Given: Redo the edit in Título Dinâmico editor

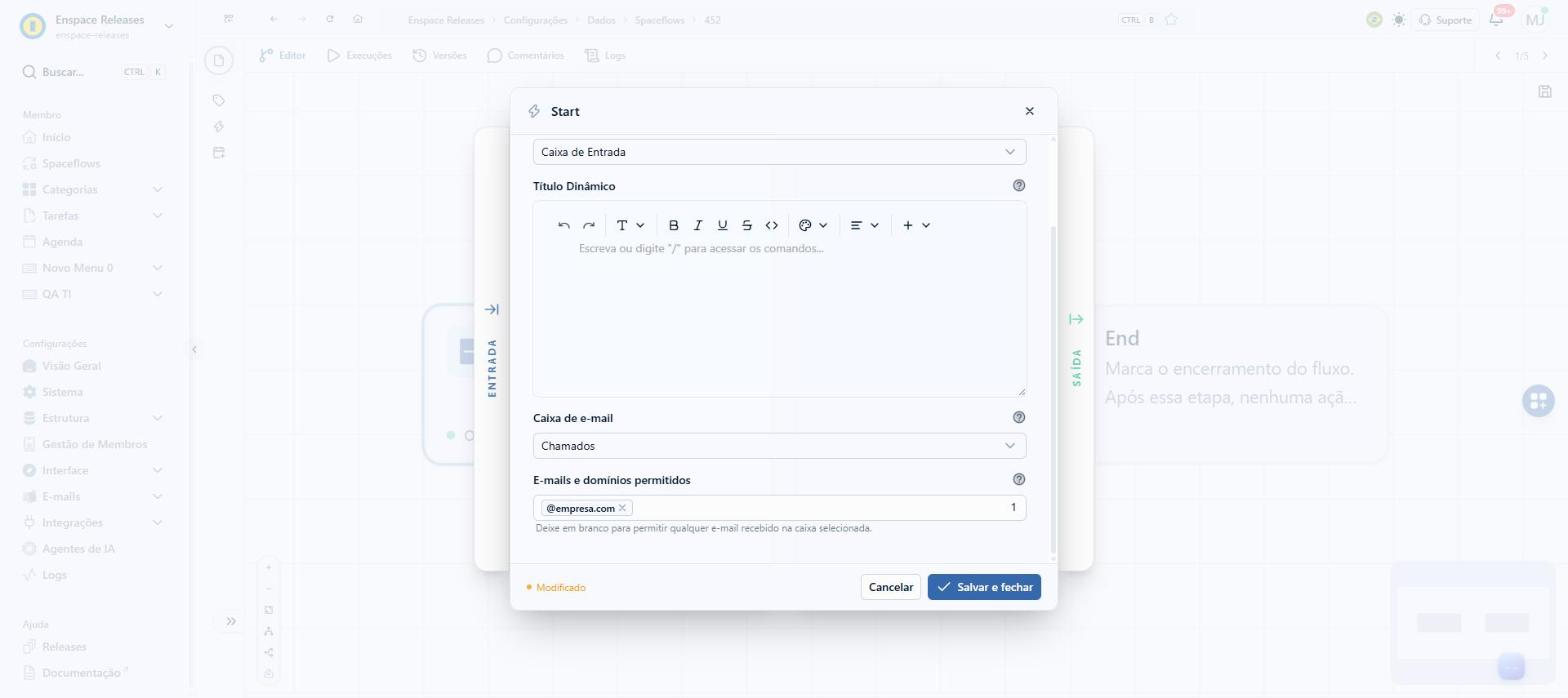Looking at the screenshot, I should (589, 226).
